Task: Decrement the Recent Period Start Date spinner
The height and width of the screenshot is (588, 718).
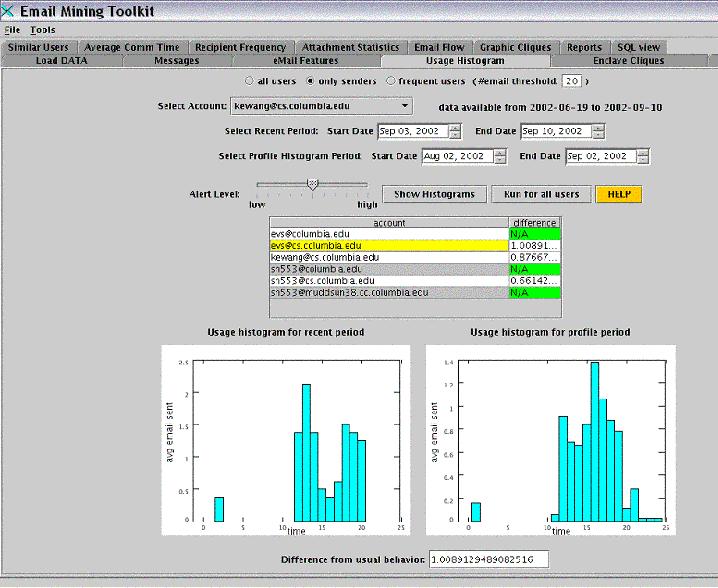Action: coord(455,135)
